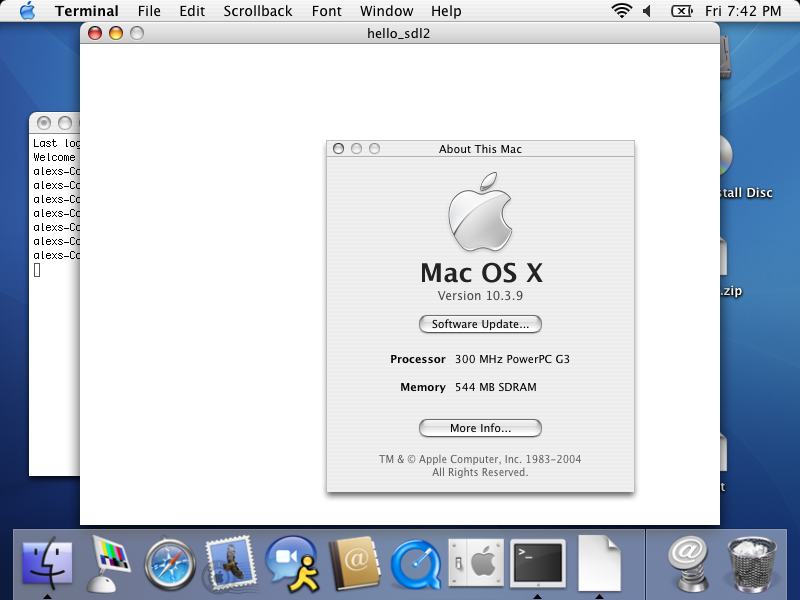Open the Font menu

point(327,11)
